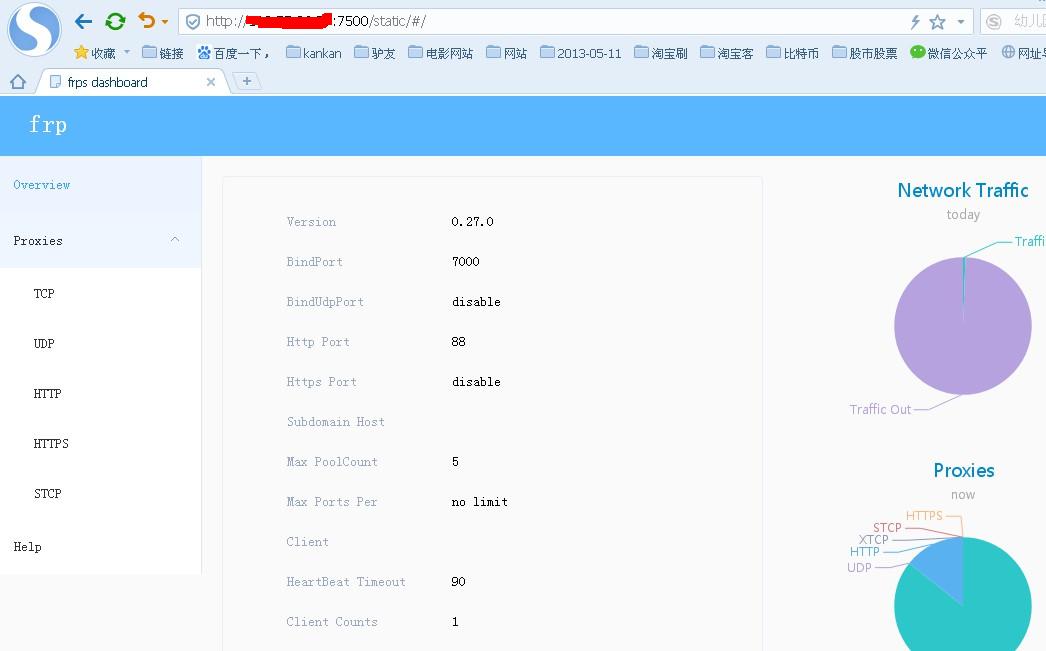
Task: Click the 百度一下 bookmark
Action: click(234, 53)
